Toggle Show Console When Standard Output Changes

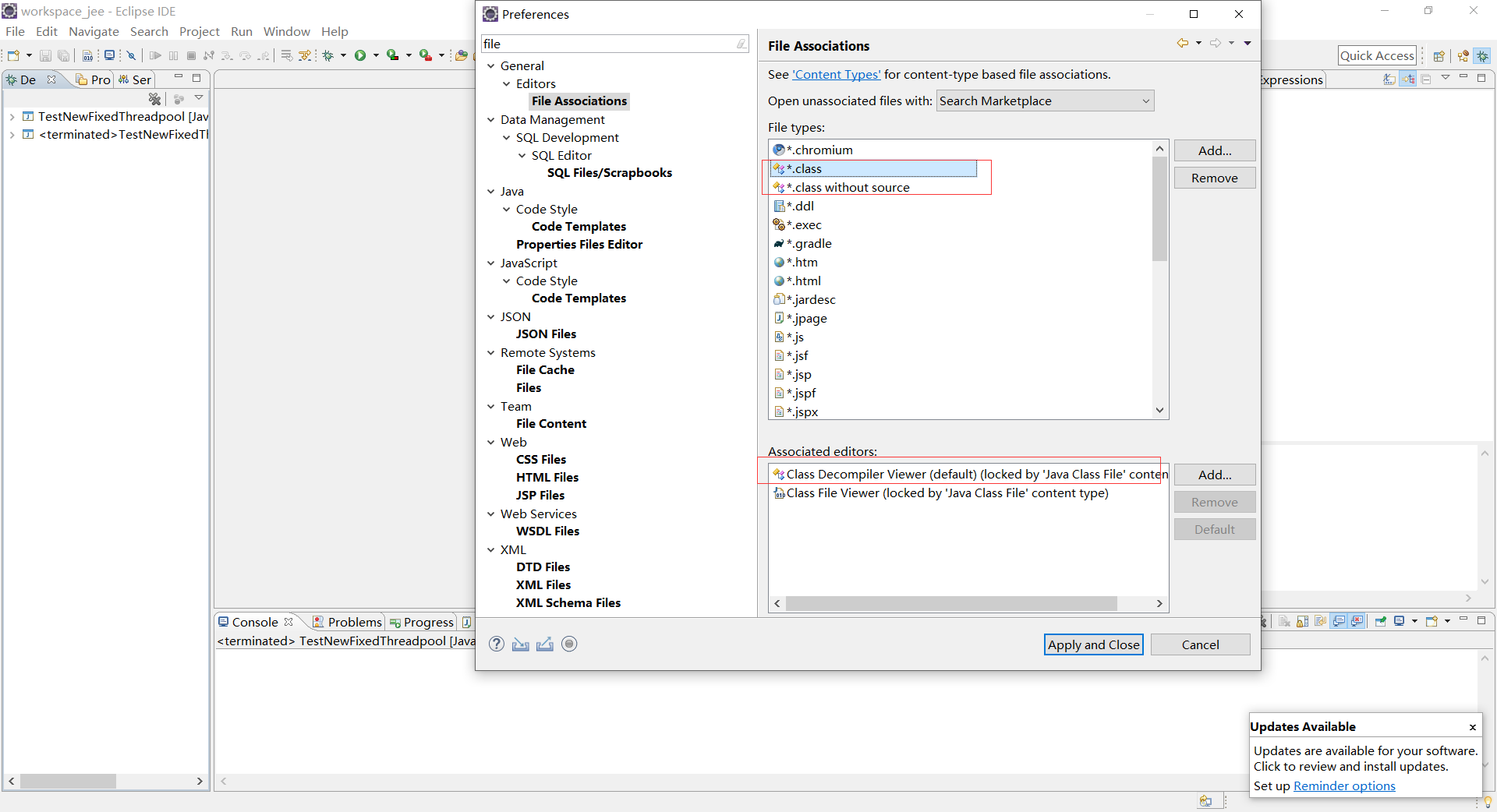[x=1338, y=621]
